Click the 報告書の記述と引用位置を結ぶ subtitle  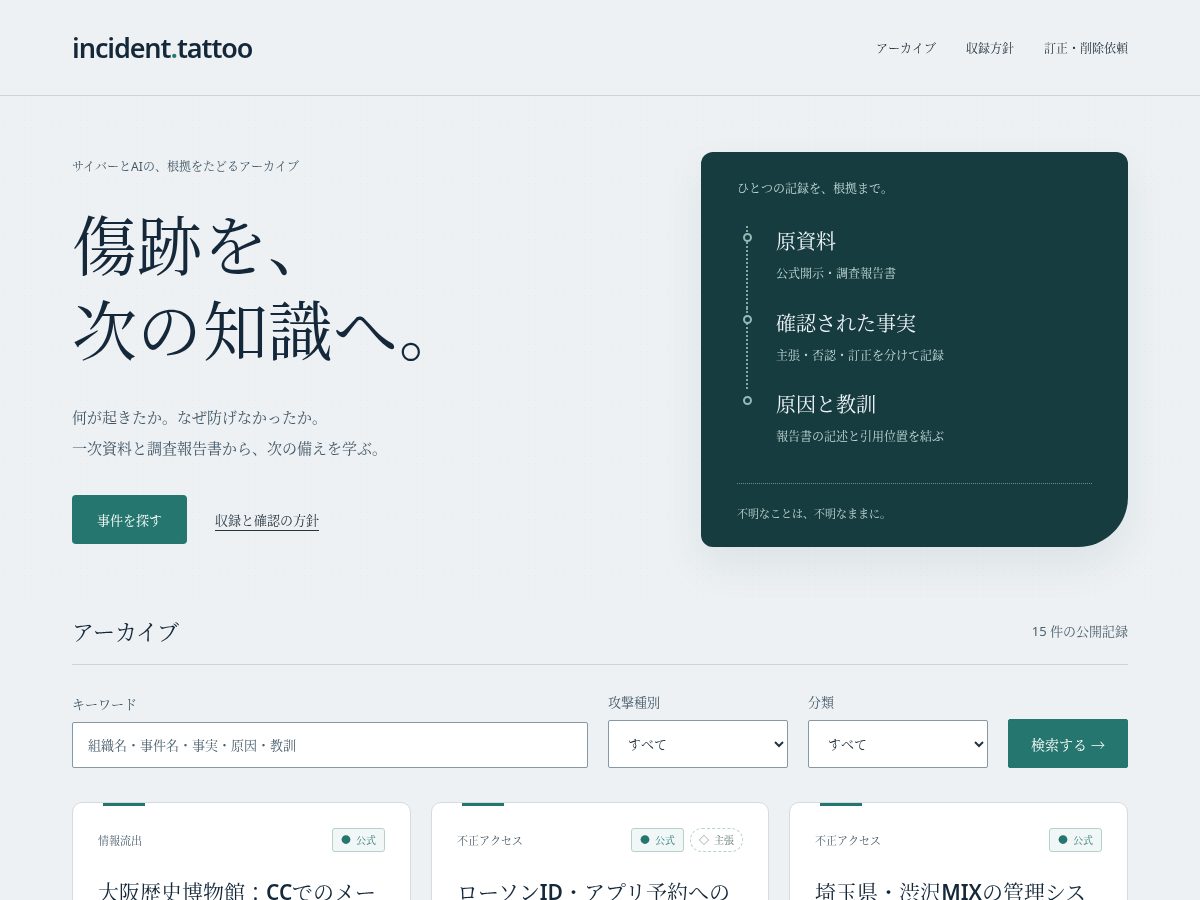pyautogui.click(x=860, y=436)
